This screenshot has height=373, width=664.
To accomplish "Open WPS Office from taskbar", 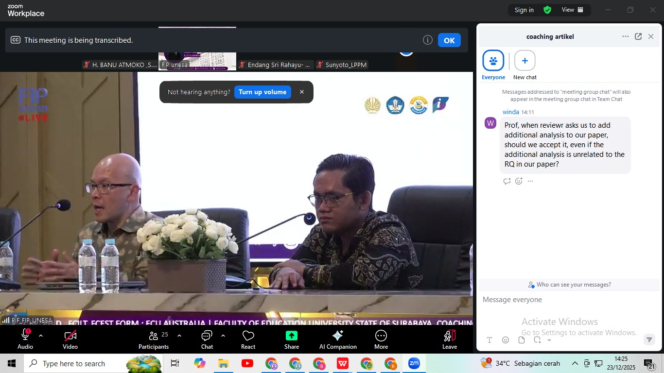I will click(x=343, y=363).
